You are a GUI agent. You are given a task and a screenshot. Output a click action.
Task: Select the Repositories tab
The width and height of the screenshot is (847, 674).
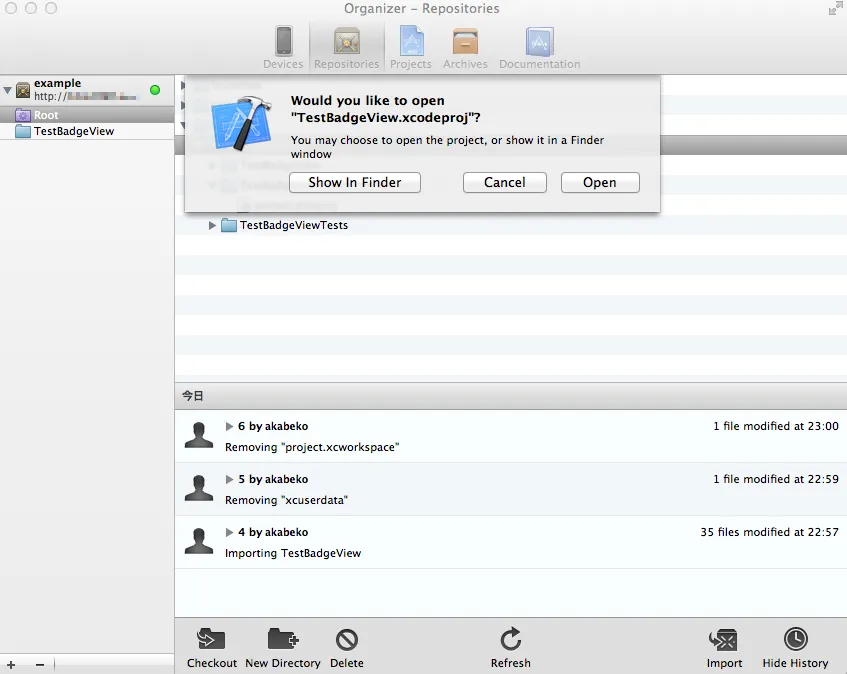click(x=346, y=46)
